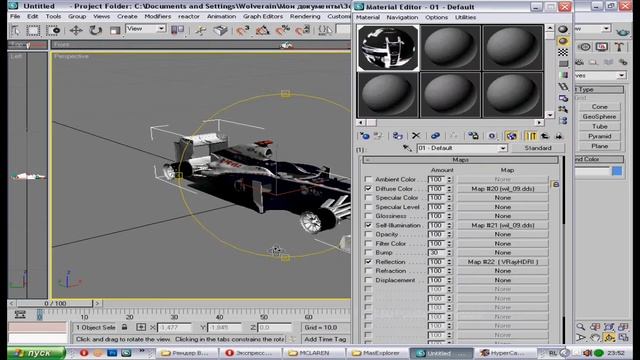This screenshot has width=640, height=360.
Task: Toggle Backlight icon in Material Editor
Action: coord(563,41)
